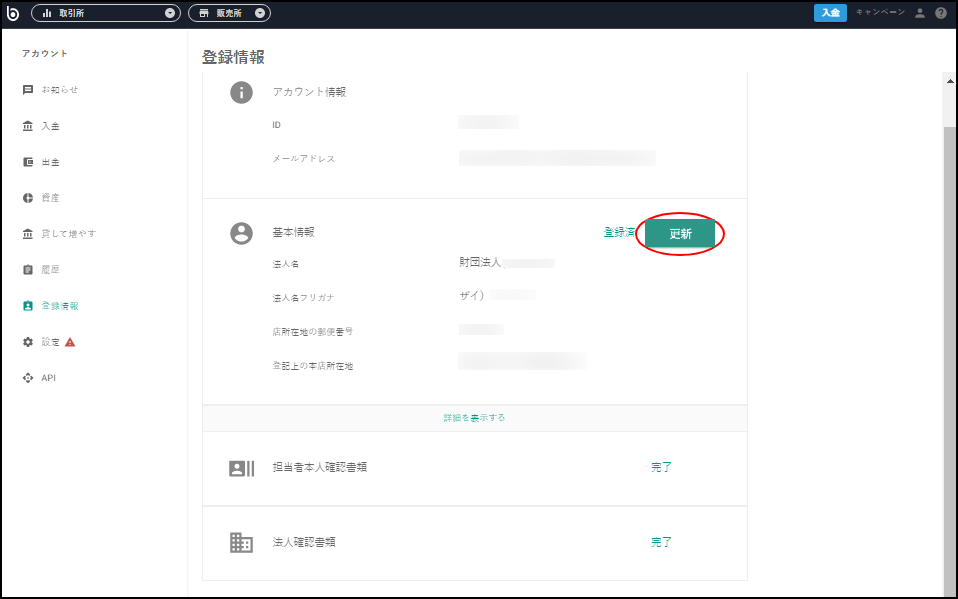Viewport: 958px width, 599px height.
Task: Expand details via 詳細を表示する
Action: 474,418
